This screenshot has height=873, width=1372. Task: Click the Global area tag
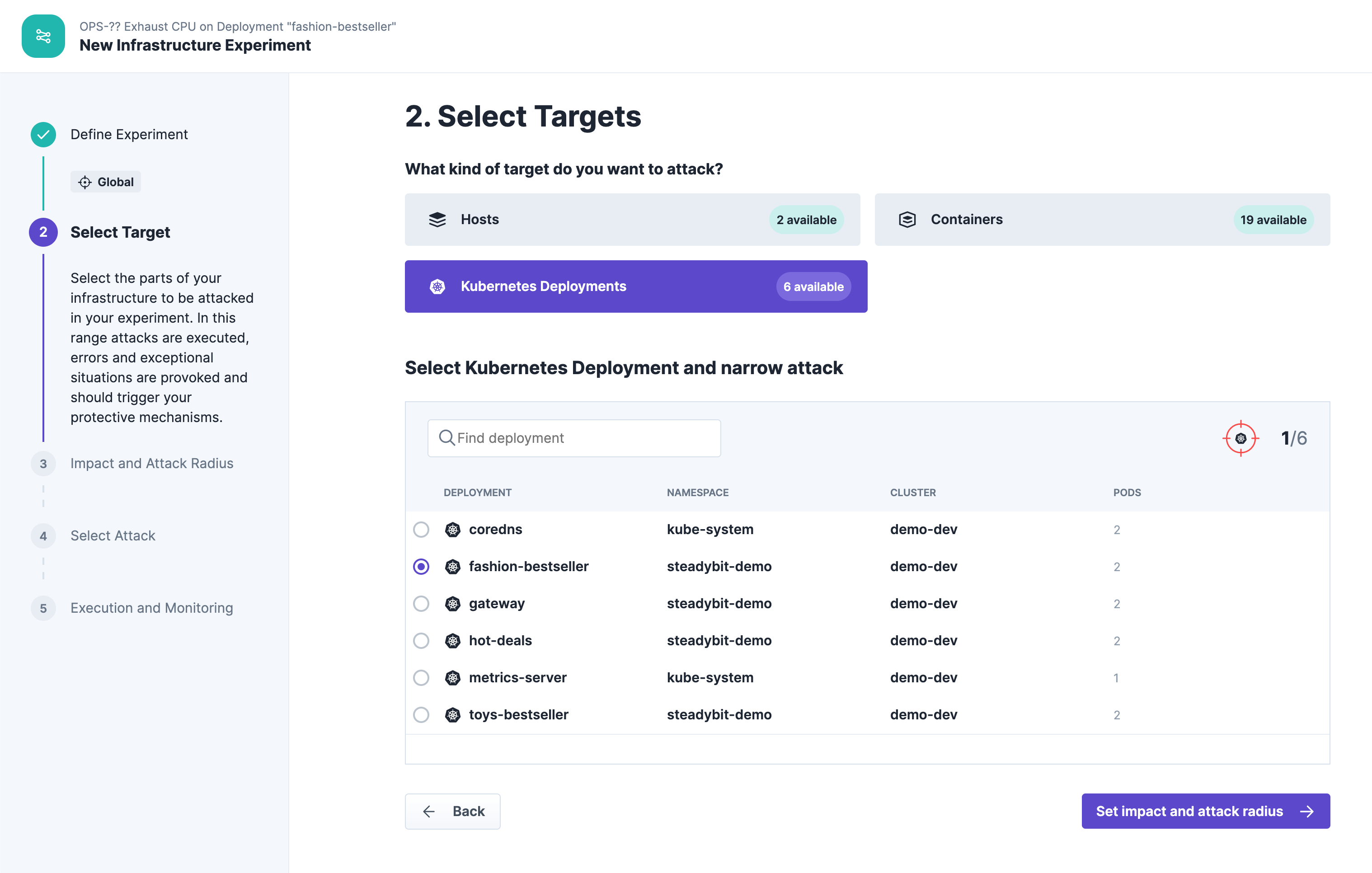(x=106, y=183)
